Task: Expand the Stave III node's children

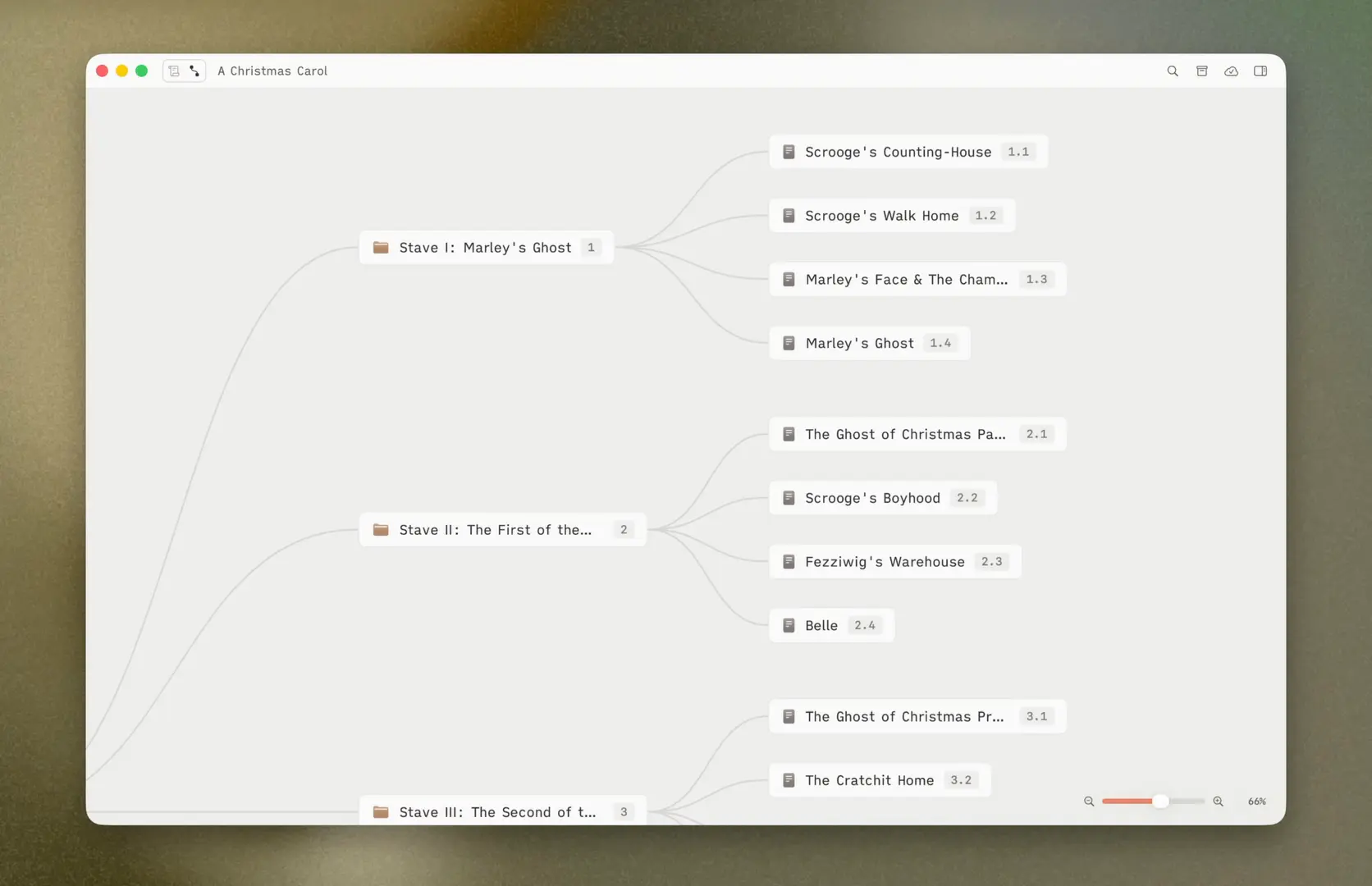Action: click(x=624, y=811)
